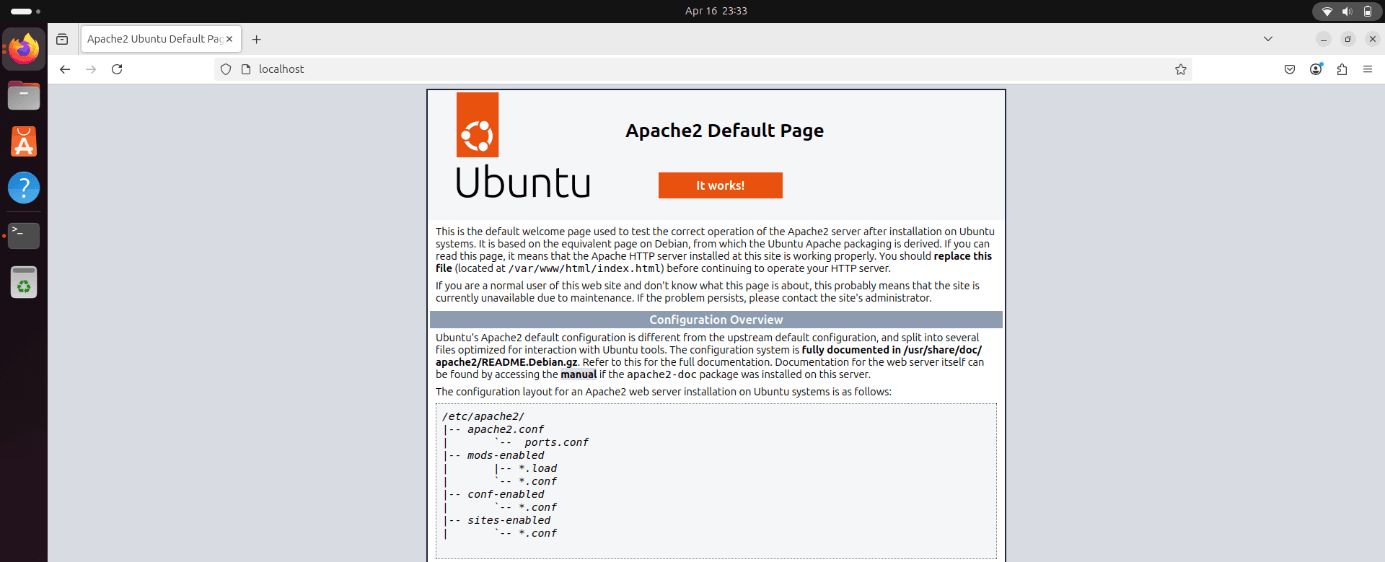The width and height of the screenshot is (1385, 562).
Task: Open the battery status icon
Action: tap(1367, 11)
